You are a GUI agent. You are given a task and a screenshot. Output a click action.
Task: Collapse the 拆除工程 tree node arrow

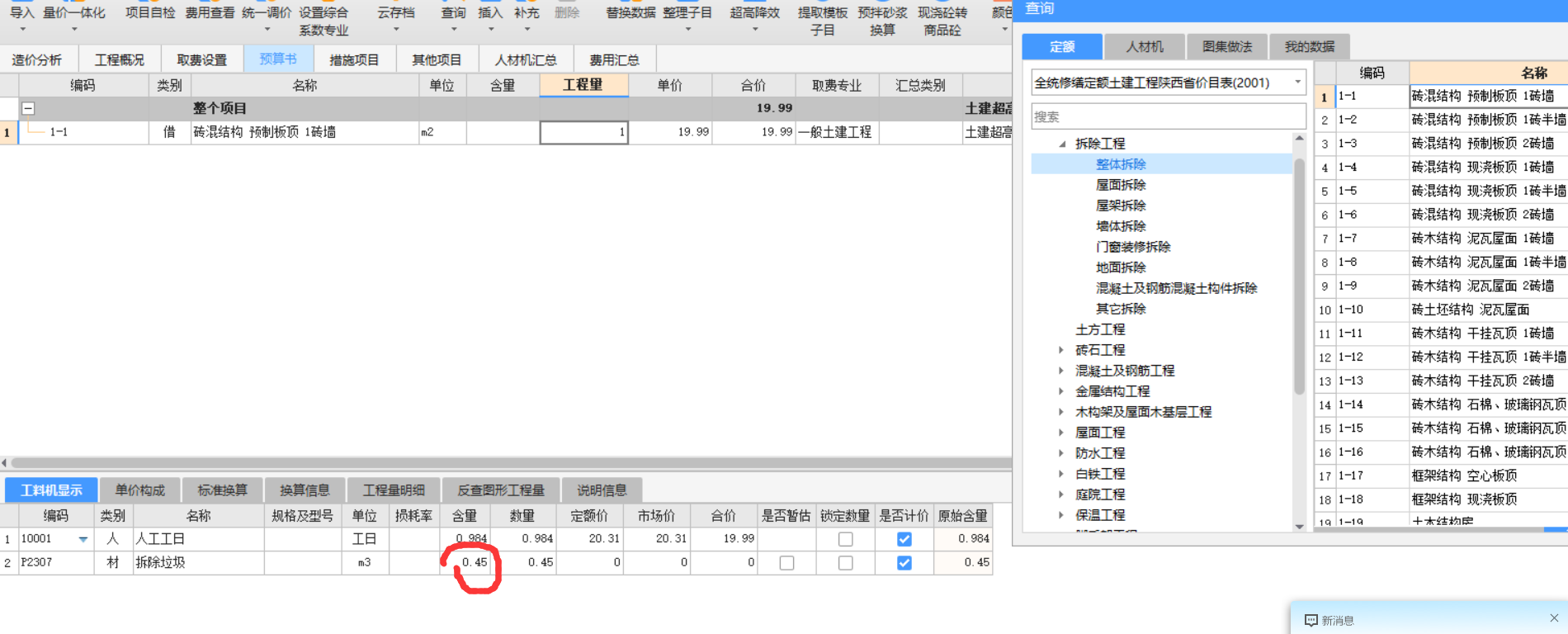click(x=1062, y=144)
